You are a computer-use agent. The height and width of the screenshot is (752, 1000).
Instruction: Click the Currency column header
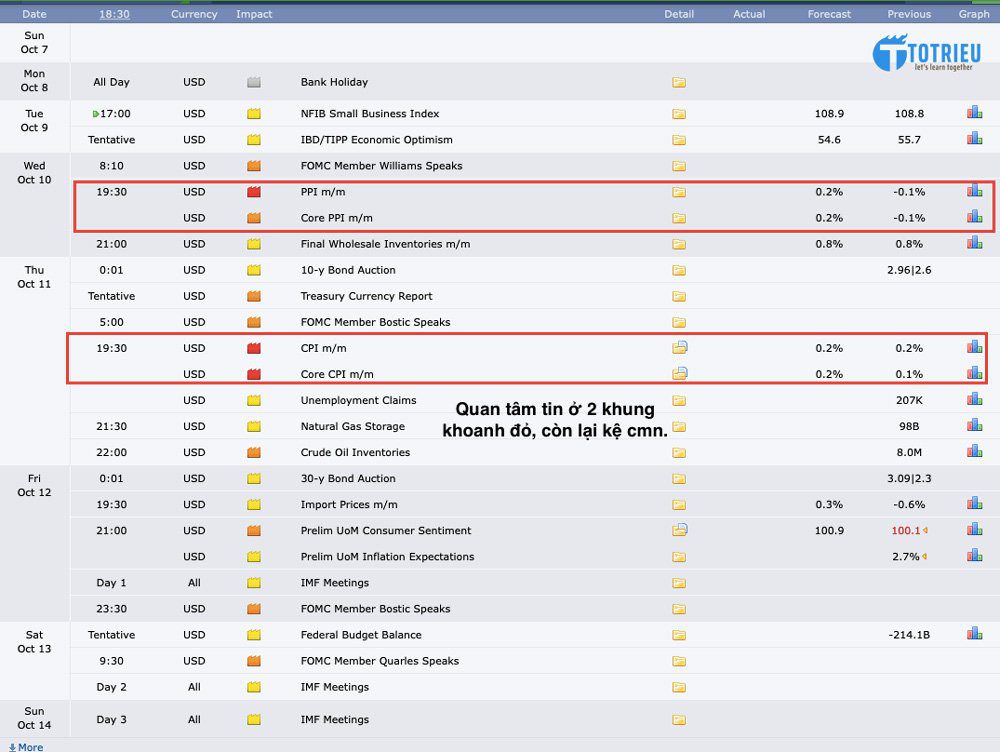(194, 14)
